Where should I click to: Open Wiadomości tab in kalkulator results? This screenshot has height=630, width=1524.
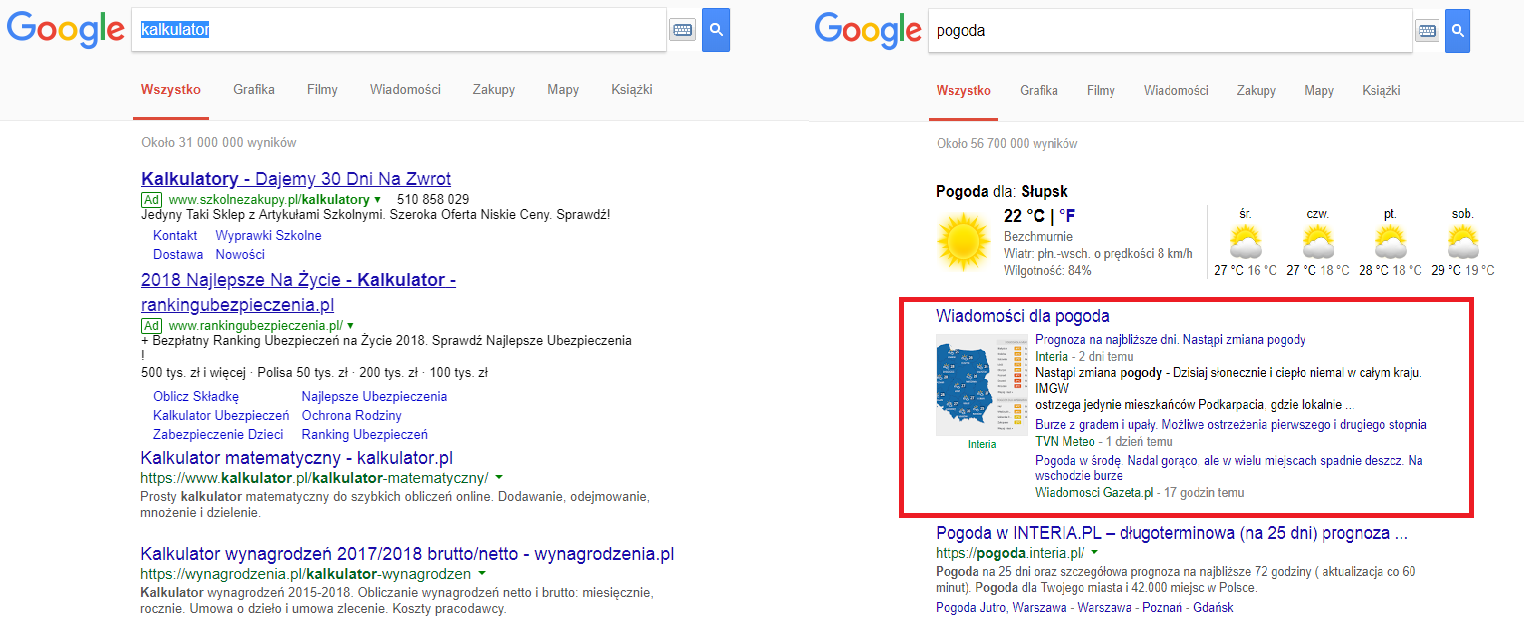pyautogui.click(x=405, y=89)
